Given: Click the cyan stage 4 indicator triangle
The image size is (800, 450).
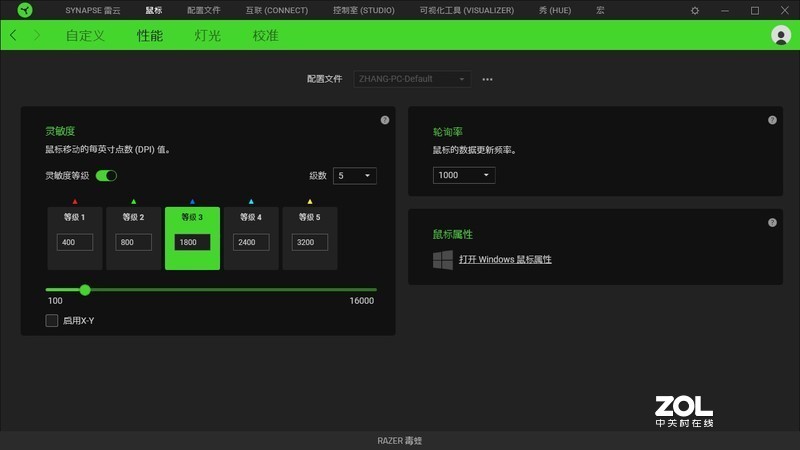Looking at the screenshot, I should click(251, 202).
